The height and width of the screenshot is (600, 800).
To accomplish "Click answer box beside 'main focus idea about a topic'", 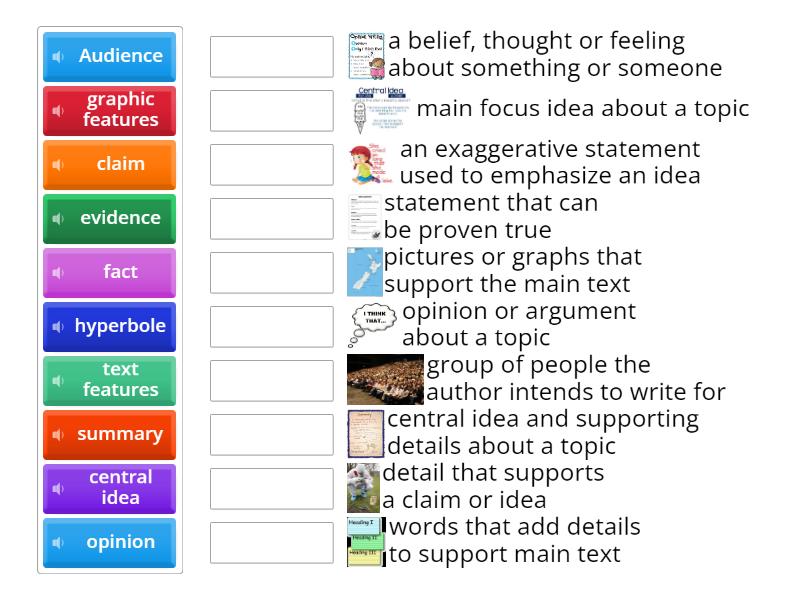I will pyautogui.click(x=272, y=111).
